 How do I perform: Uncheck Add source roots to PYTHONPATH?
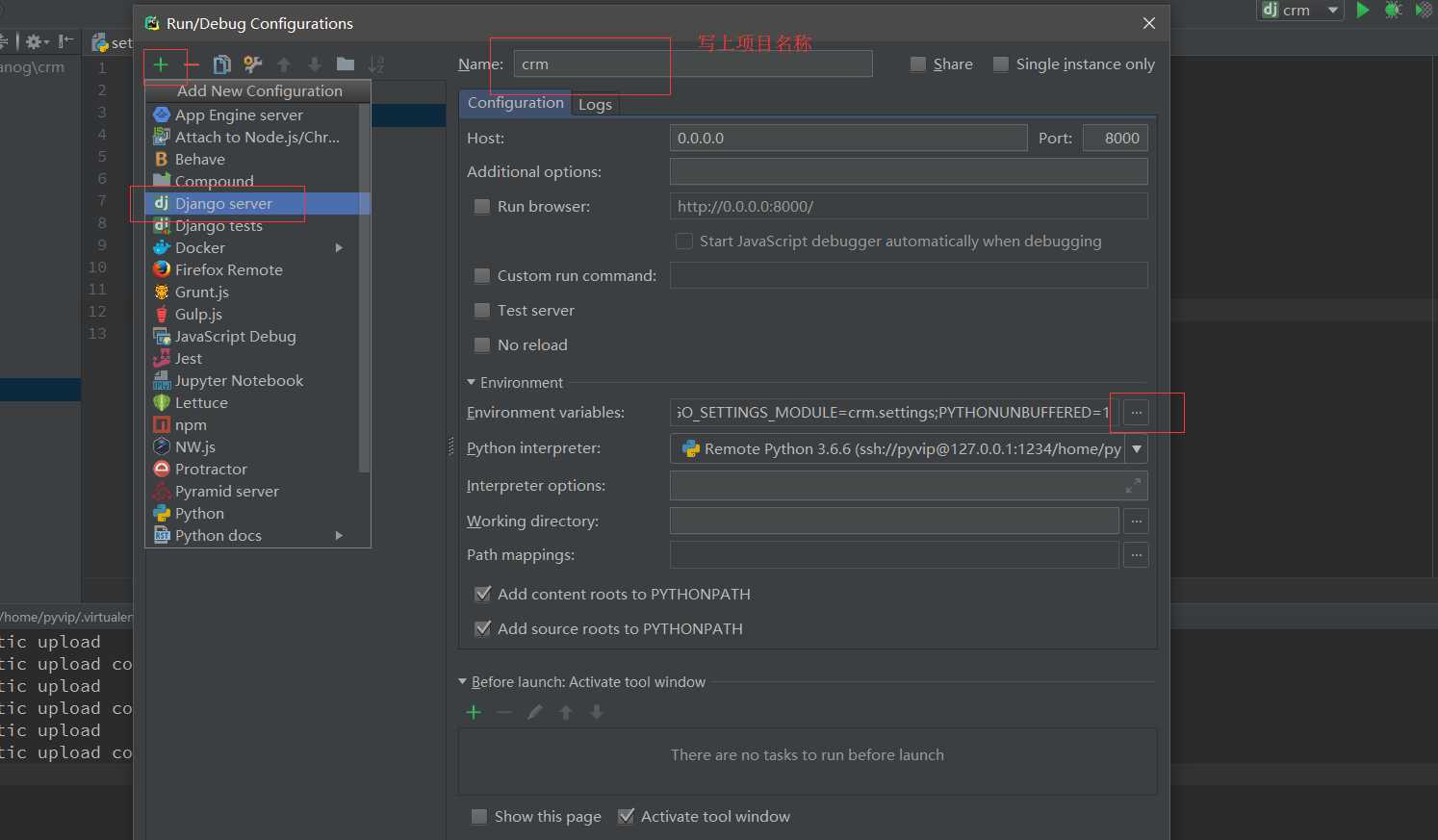[483, 629]
